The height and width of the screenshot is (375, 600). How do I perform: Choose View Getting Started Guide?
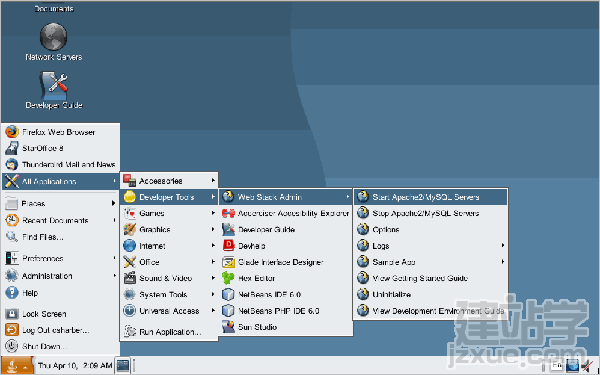click(x=430, y=278)
